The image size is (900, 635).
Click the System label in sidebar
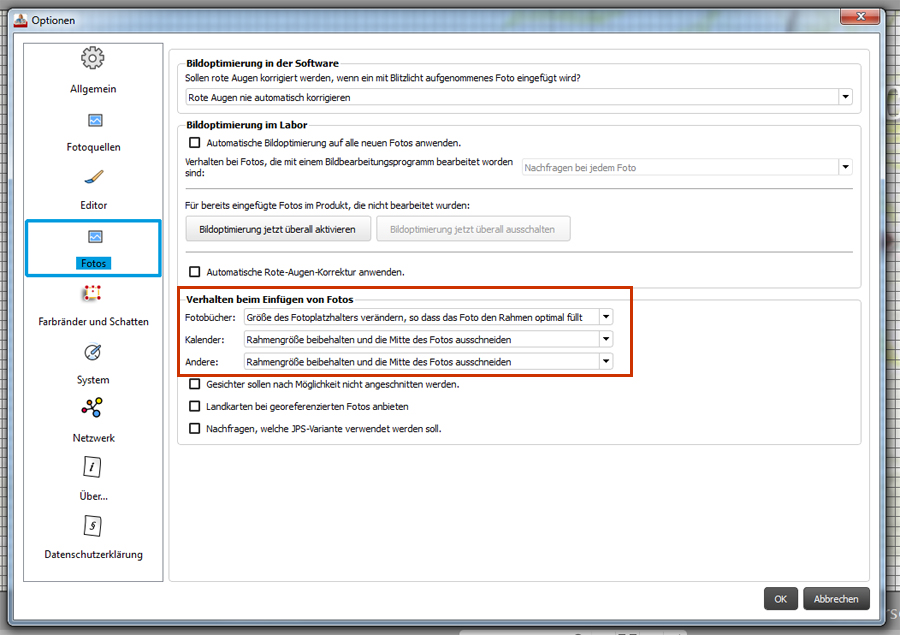point(93,380)
